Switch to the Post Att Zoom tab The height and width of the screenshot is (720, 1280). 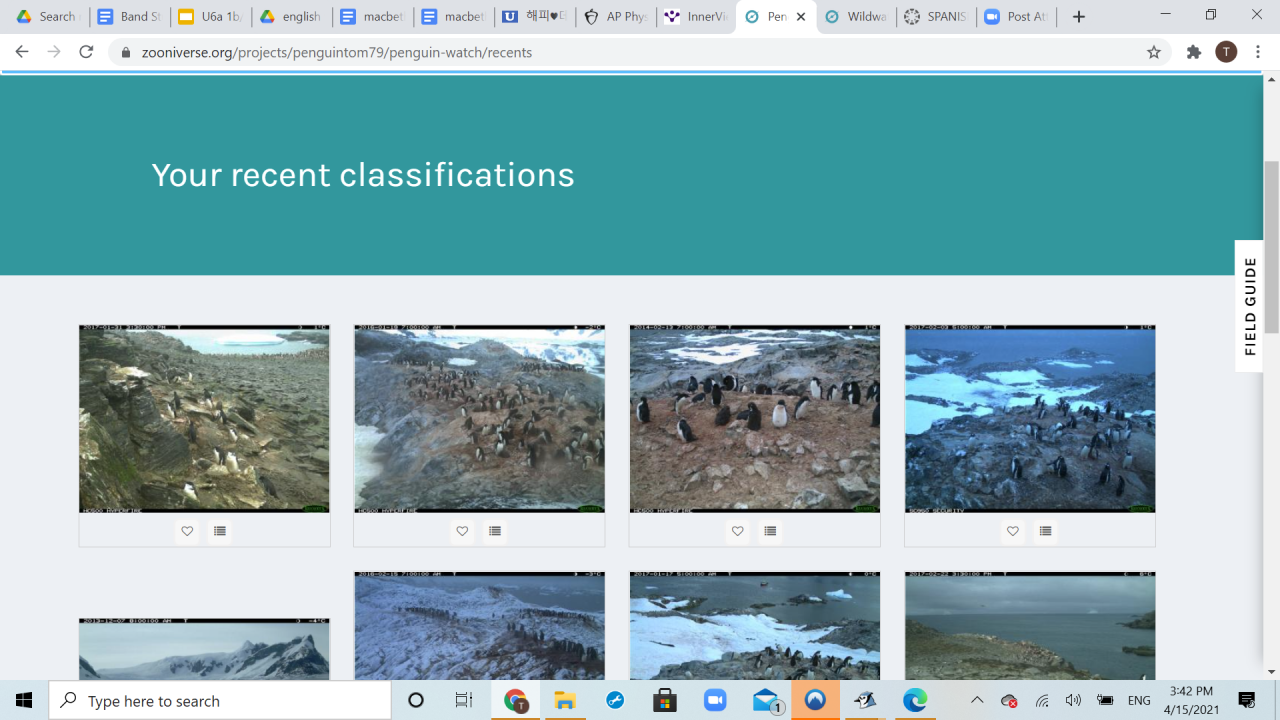tap(1017, 17)
